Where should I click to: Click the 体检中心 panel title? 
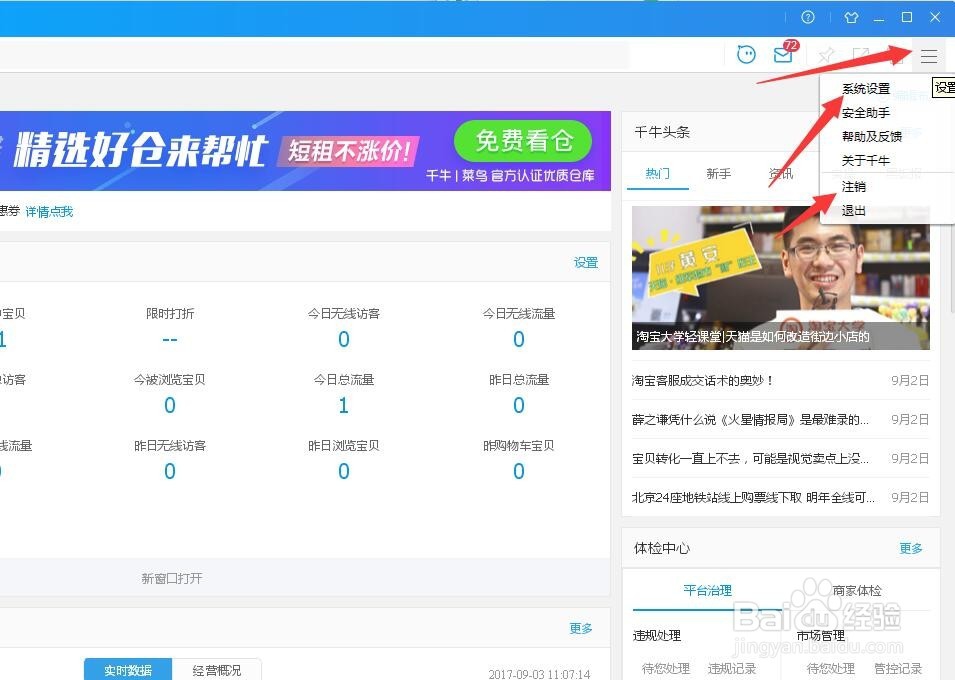[x=661, y=548]
